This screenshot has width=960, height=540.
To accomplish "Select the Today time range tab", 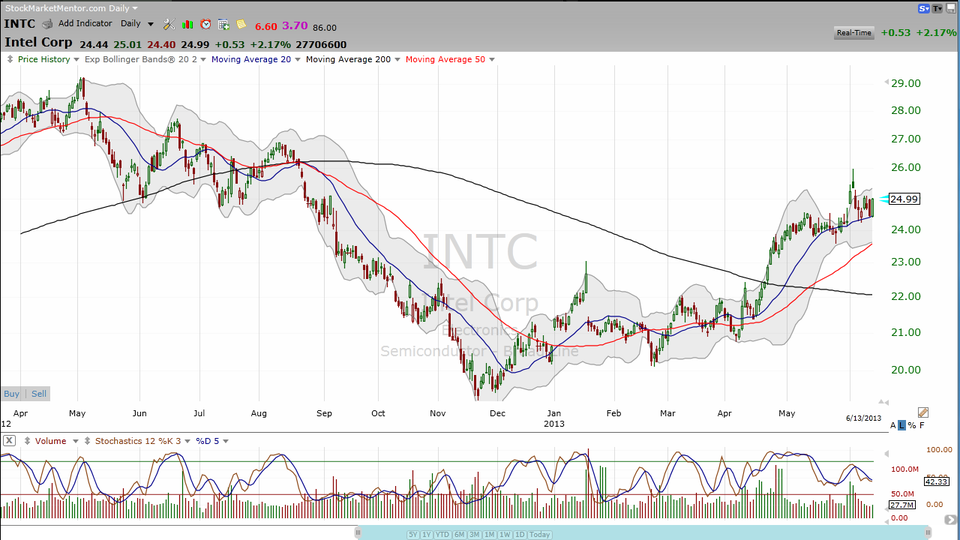I will pos(538,533).
